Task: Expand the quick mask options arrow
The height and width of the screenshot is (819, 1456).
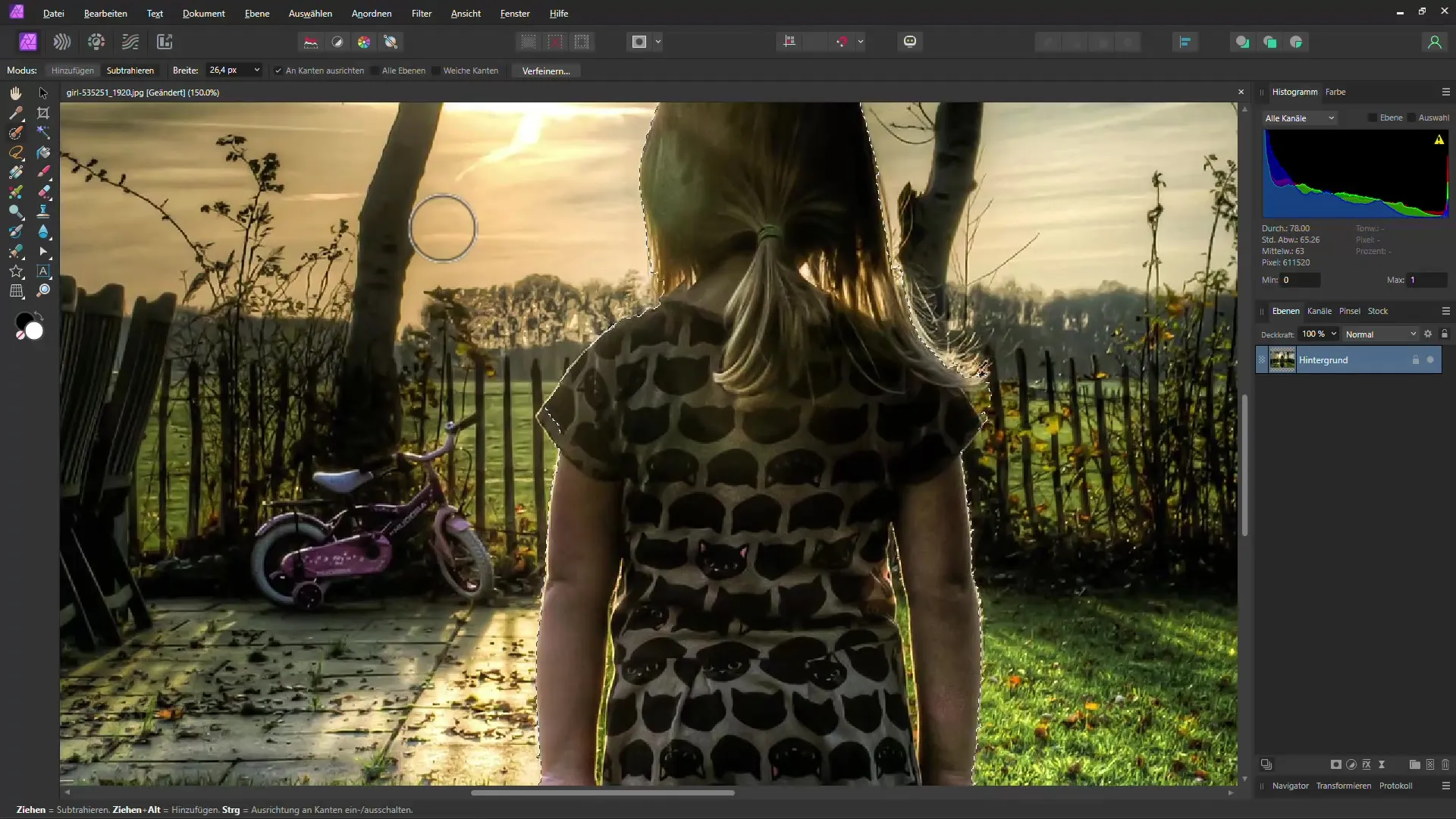Action: tap(658, 42)
